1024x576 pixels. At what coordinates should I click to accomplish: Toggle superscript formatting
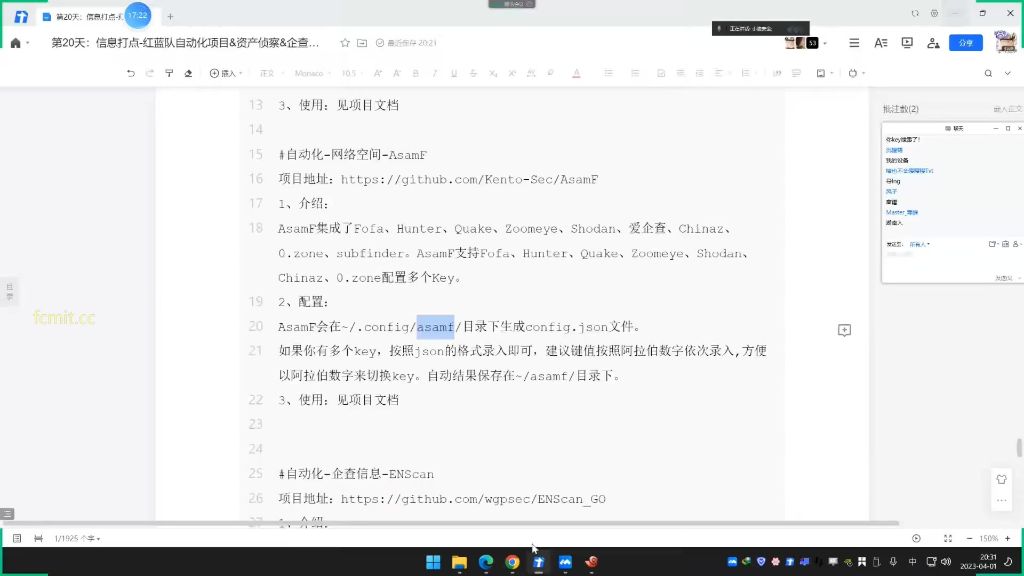tap(512, 73)
